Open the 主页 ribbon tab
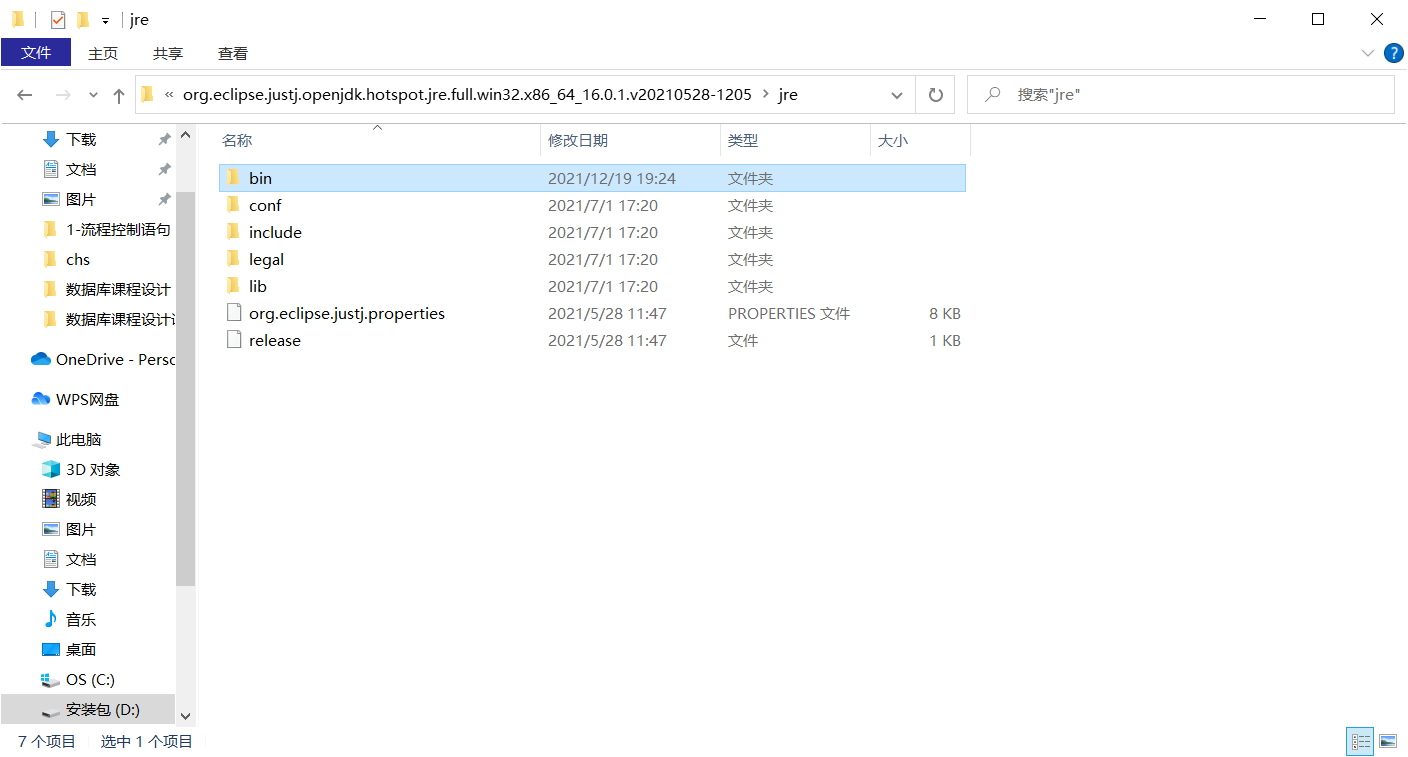1408x757 pixels. tap(103, 53)
